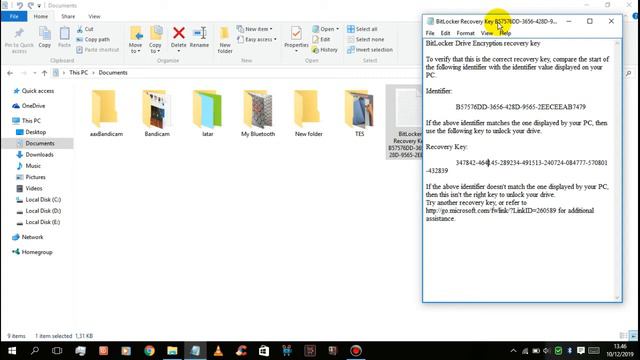Open taskbar Search
640x360 pixels.
click(35, 351)
